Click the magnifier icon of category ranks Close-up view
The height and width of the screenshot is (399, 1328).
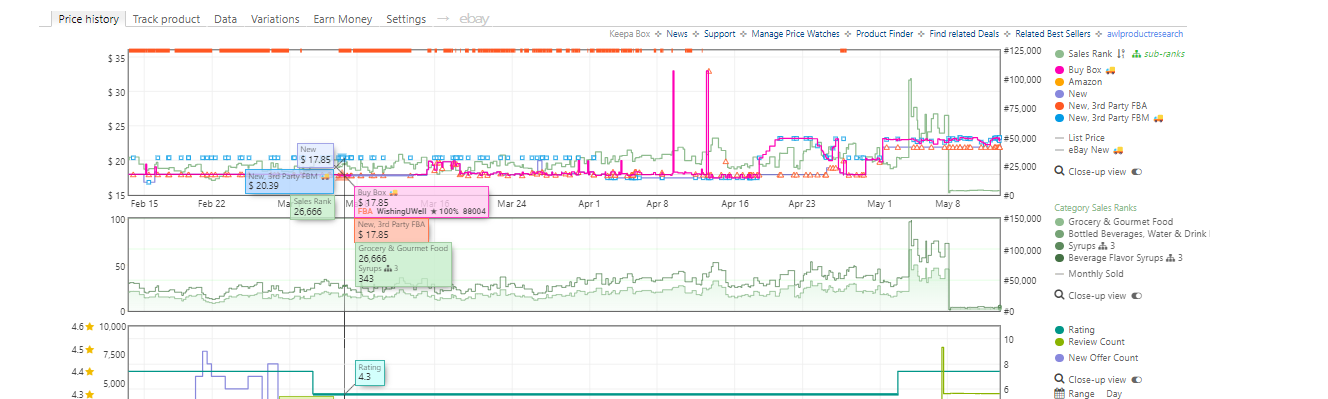click(x=1060, y=295)
